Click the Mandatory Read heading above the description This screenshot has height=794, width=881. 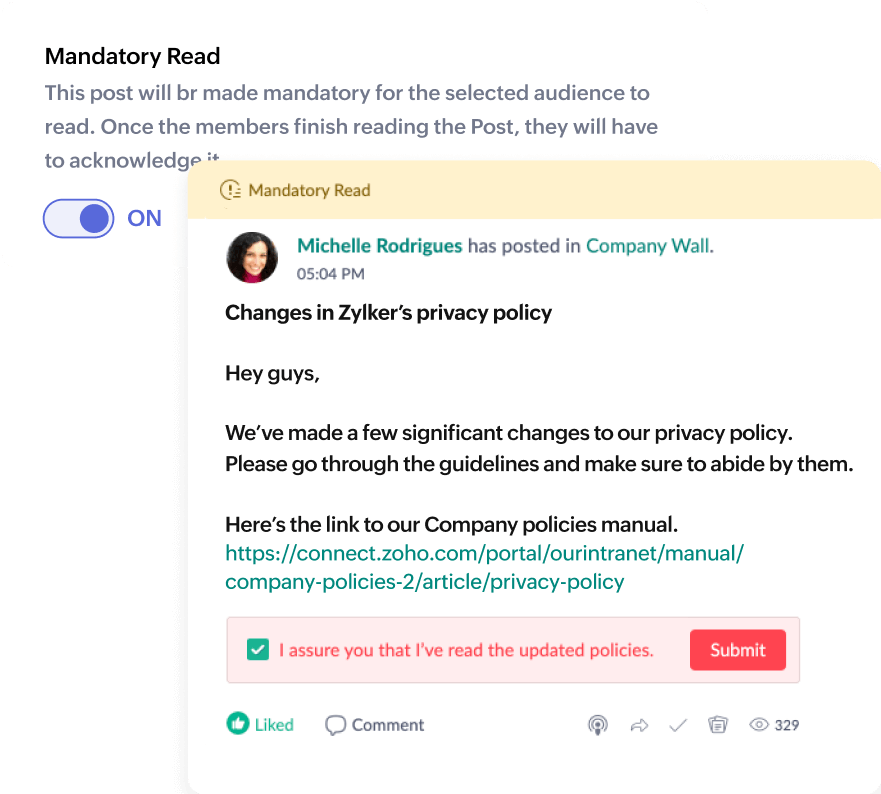(132, 56)
